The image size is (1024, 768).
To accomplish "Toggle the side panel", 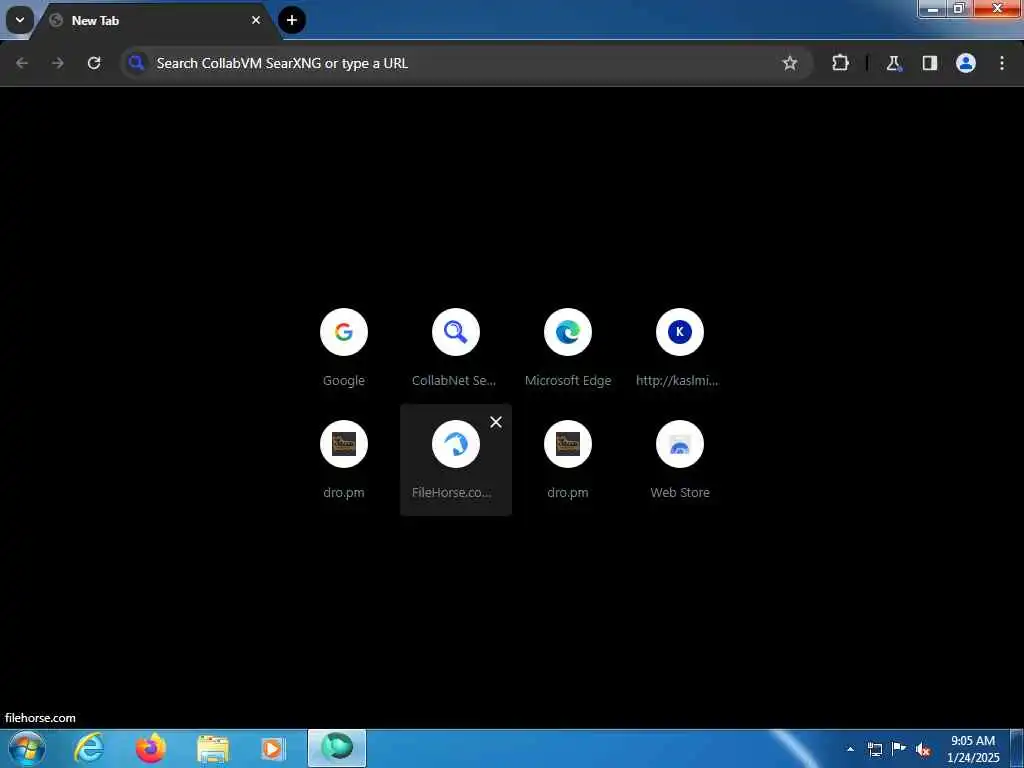I will (929, 63).
